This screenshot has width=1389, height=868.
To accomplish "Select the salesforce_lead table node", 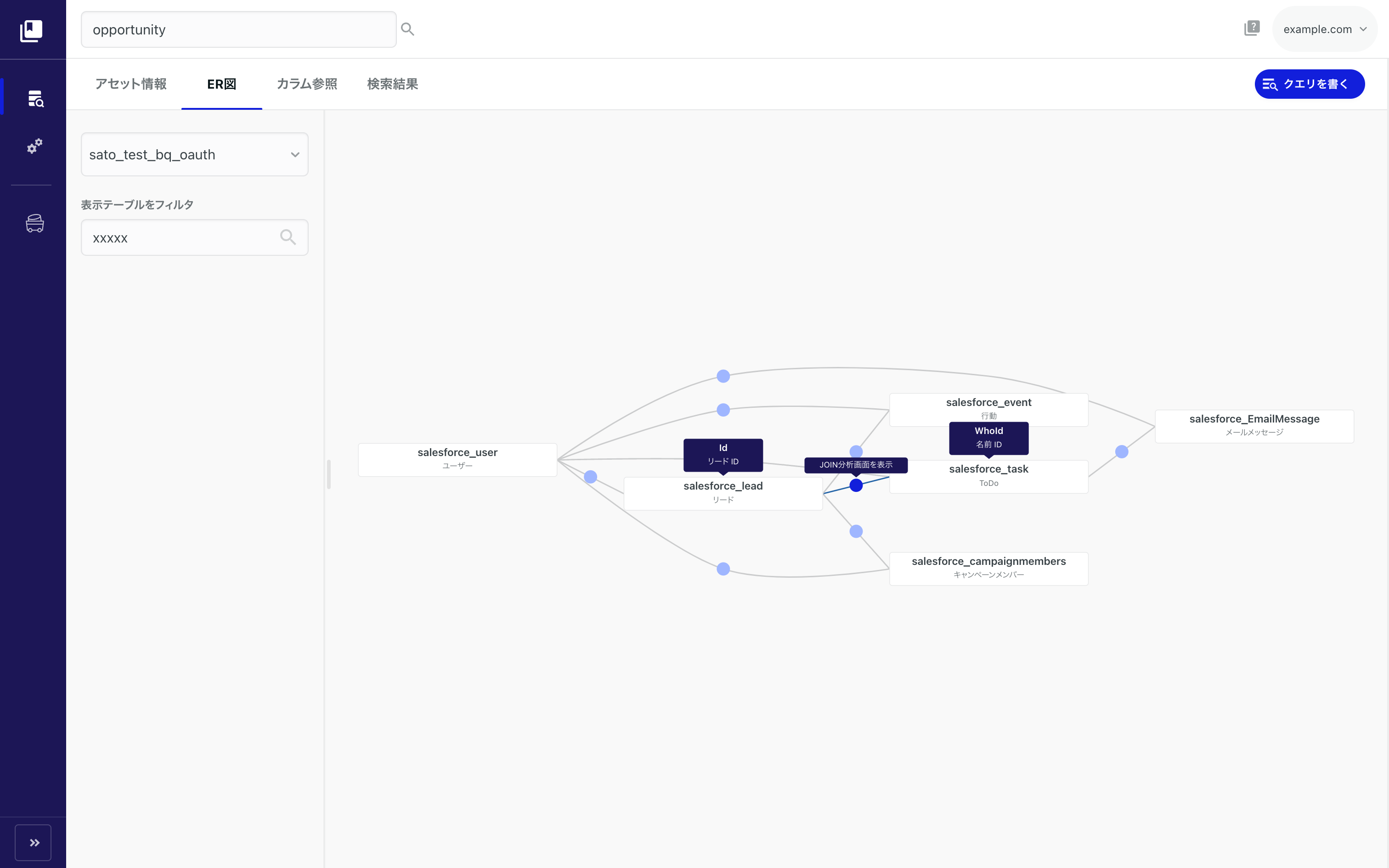I will pyautogui.click(x=723, y=493).
